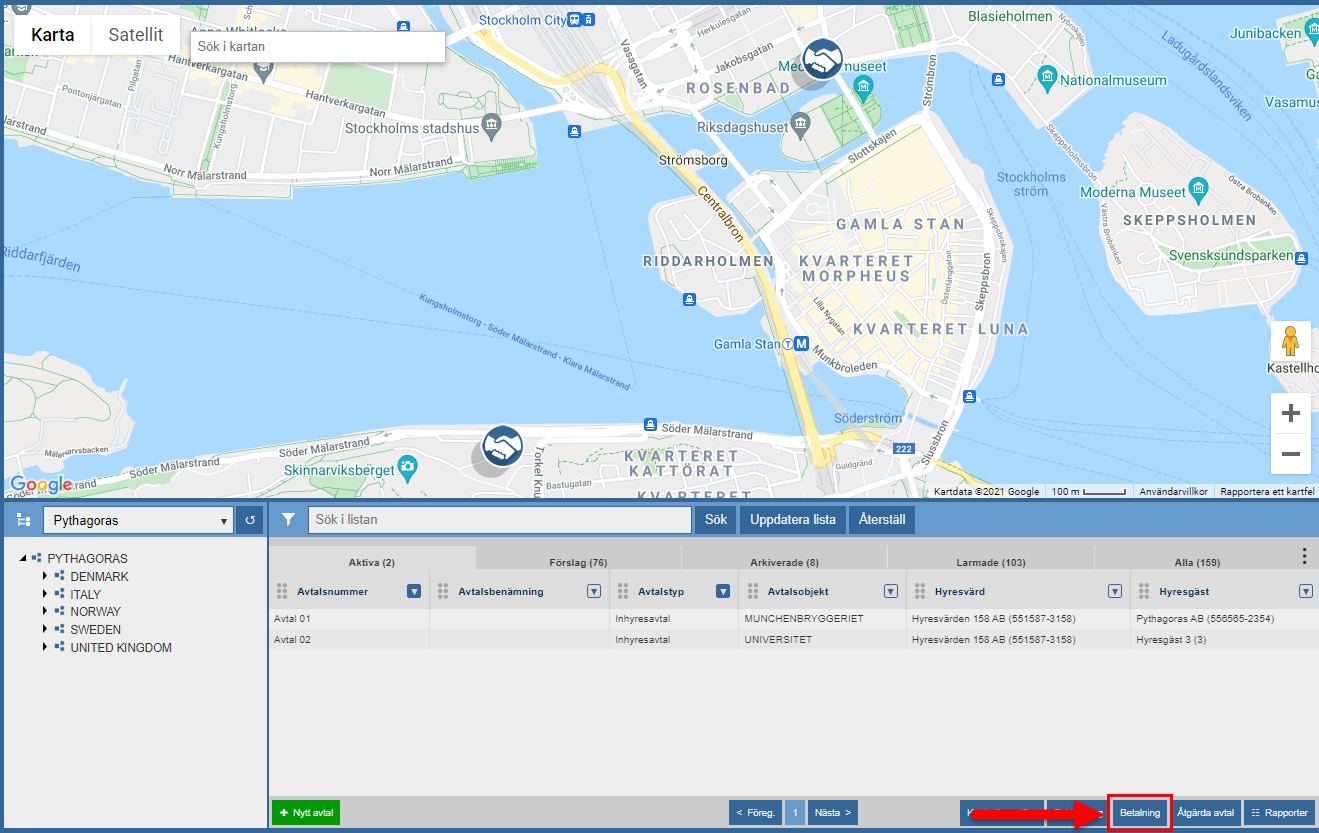The image size is (1319, 833).
Task: Click the Betalning button
Action: pos(1140,813)
